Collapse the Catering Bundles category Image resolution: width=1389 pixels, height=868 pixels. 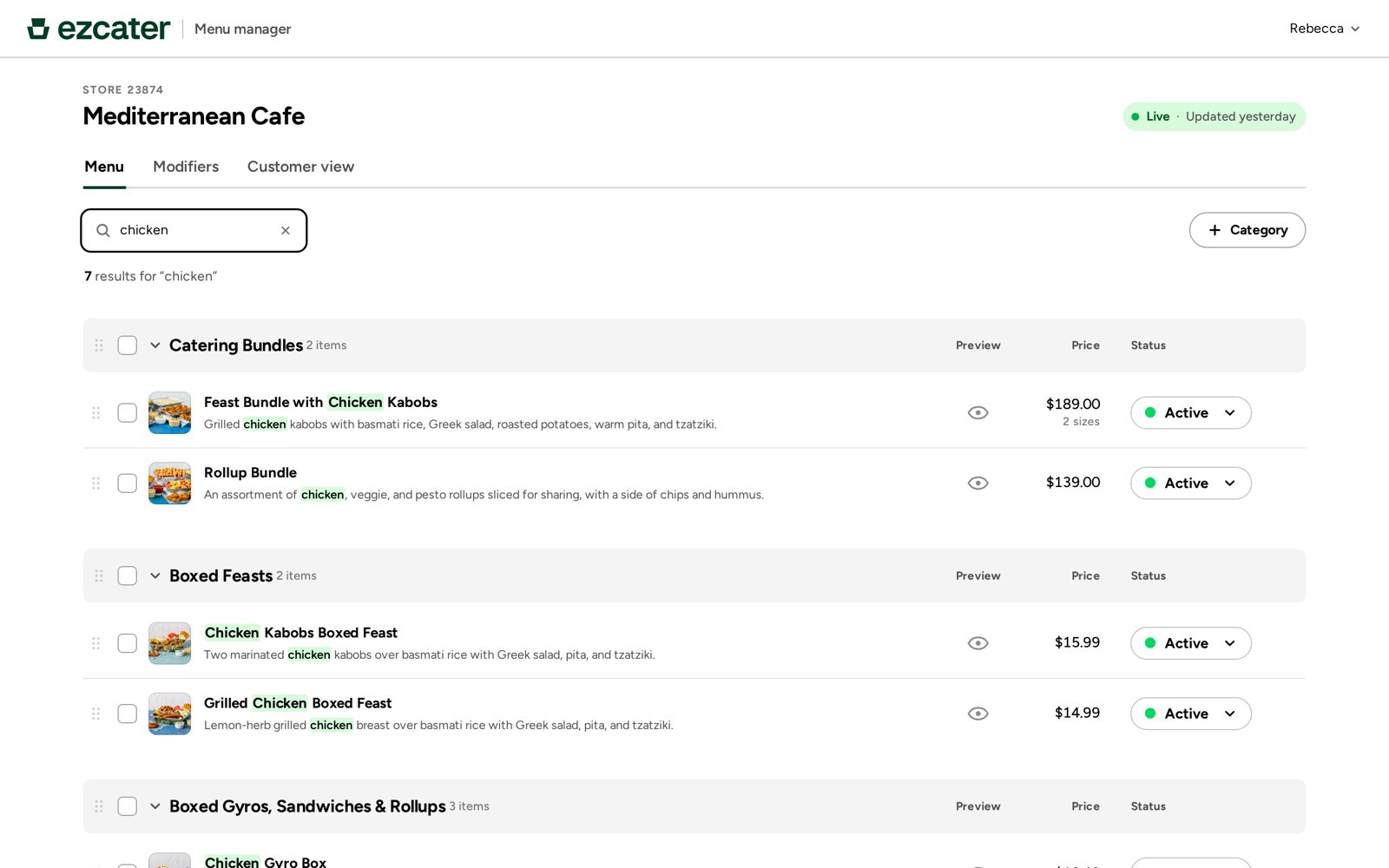tap(155, 345)
